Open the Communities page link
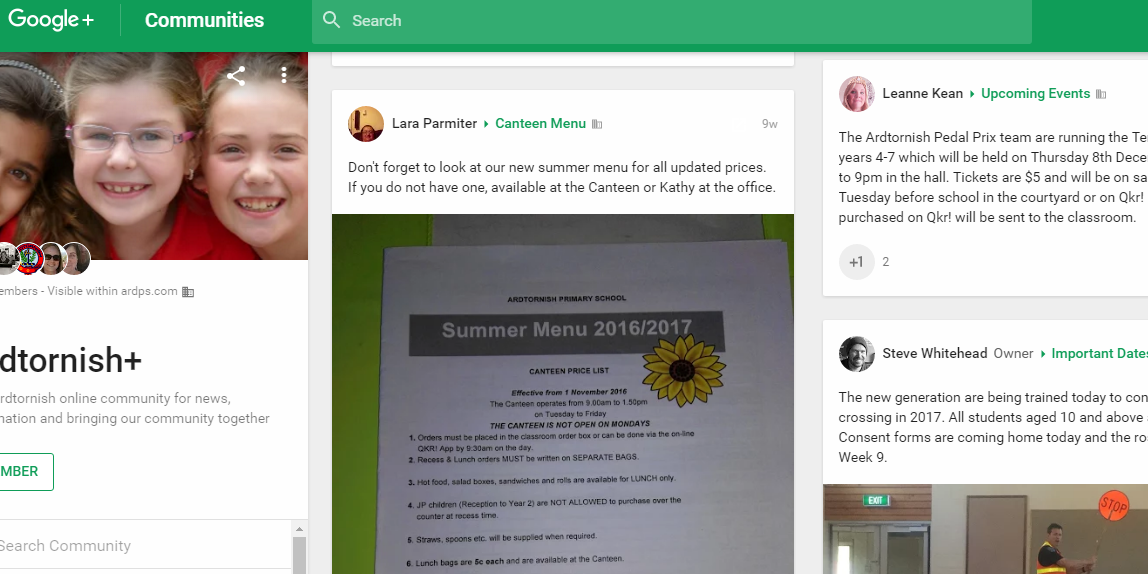 tap(204, 20)
